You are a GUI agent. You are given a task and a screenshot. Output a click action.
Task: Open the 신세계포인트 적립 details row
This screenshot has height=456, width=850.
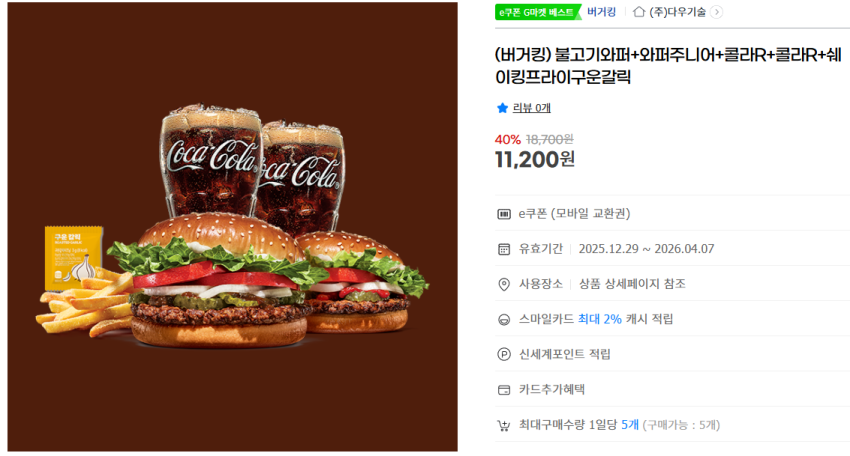click(672, 354)
